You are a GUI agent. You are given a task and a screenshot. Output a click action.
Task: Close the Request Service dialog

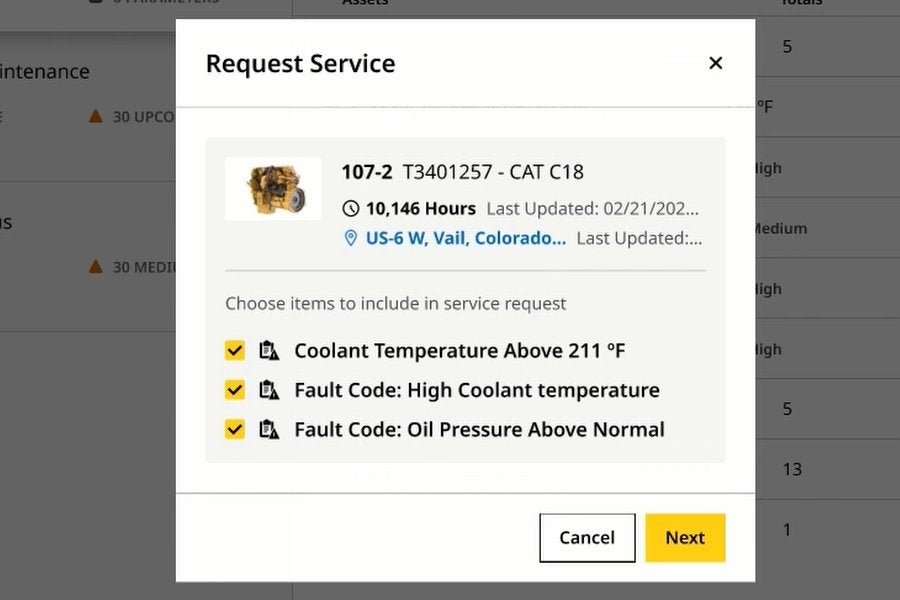pos(716,62)
